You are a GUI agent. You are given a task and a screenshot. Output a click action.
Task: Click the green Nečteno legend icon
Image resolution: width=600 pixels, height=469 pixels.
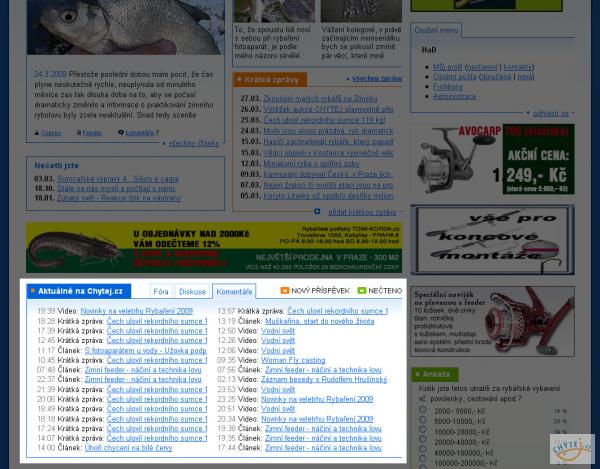click(362, 291)
